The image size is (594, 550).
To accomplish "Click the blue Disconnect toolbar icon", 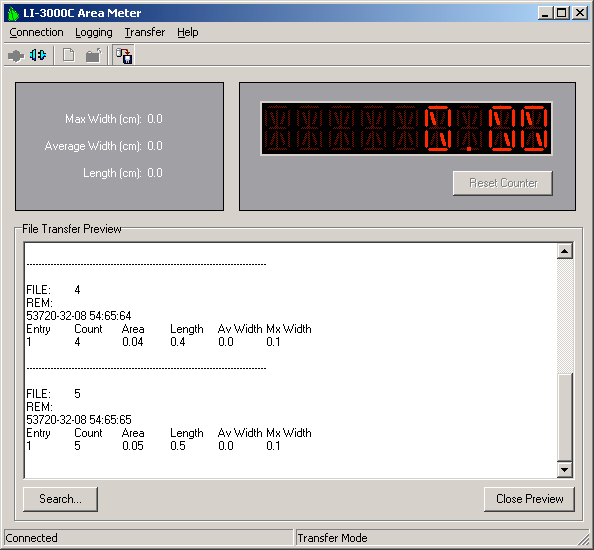I will click(38, 55).
